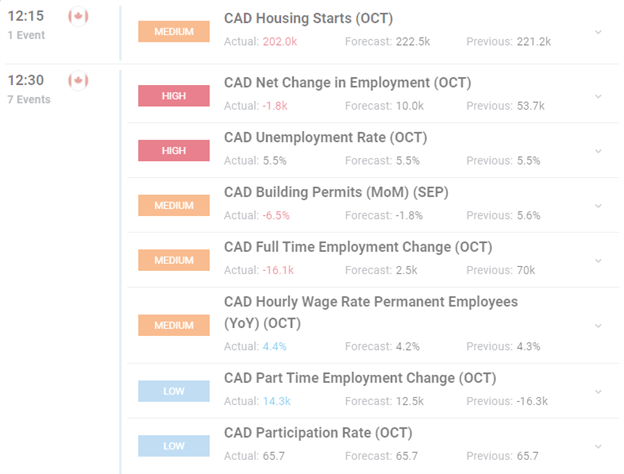Click the LOW badge for Participation Rate

tap(174, 446)
